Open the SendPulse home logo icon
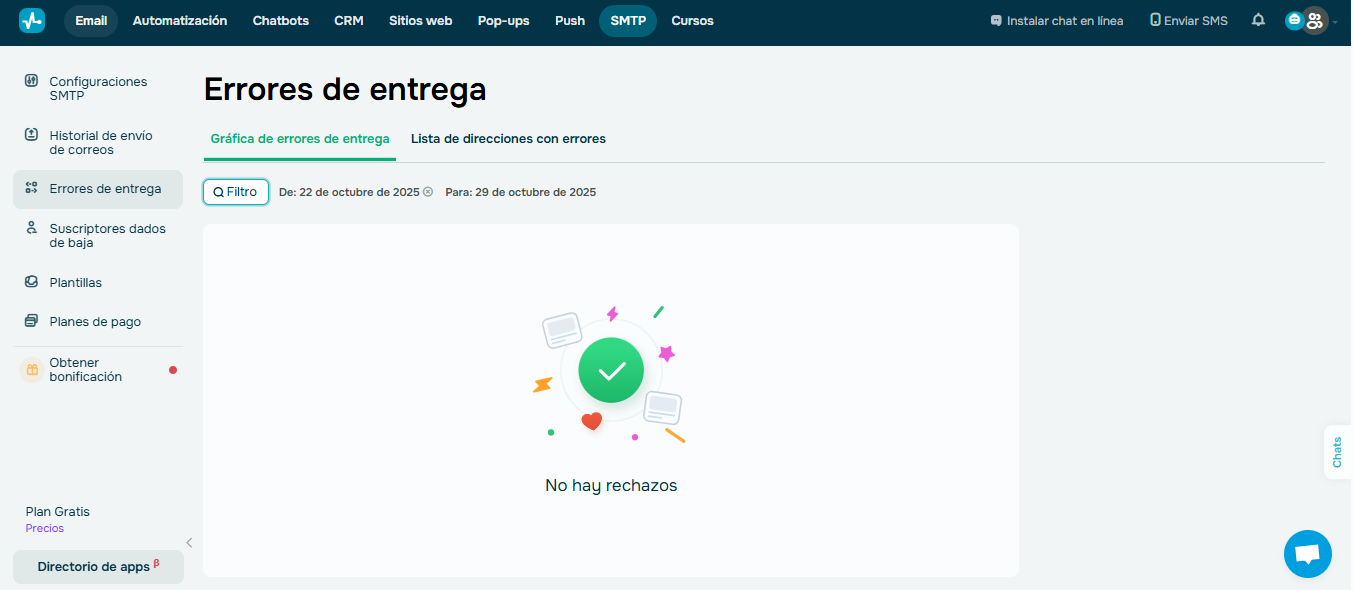 [30, 20]
